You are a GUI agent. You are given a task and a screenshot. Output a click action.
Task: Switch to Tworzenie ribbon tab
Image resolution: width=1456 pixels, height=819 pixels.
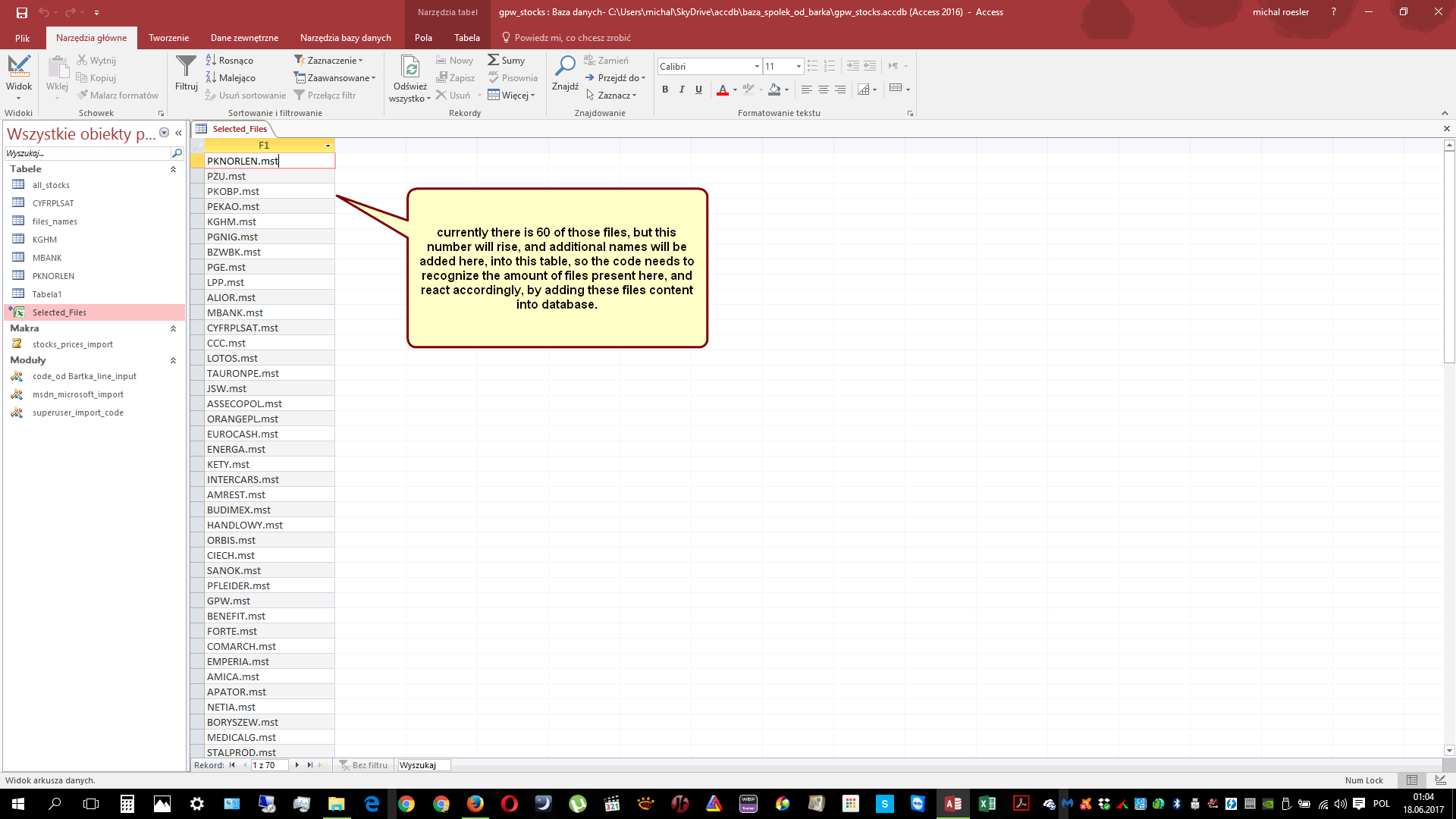(168, 38)
